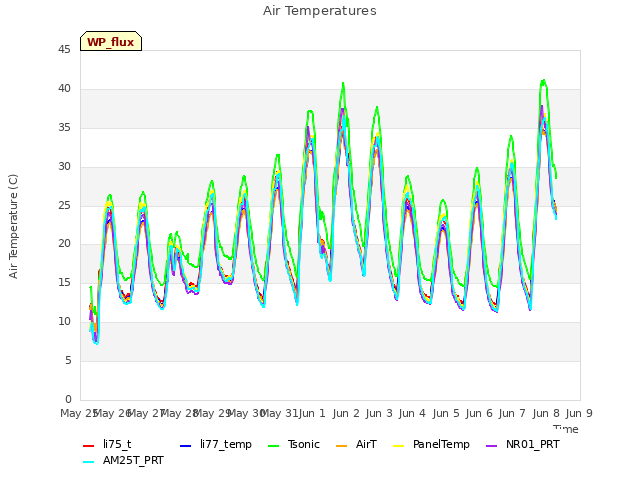The height and width of the screenshot is (480, 640).
Task: Click the Jun 5 x-axis tick label
Action: (x=446, y=413)
